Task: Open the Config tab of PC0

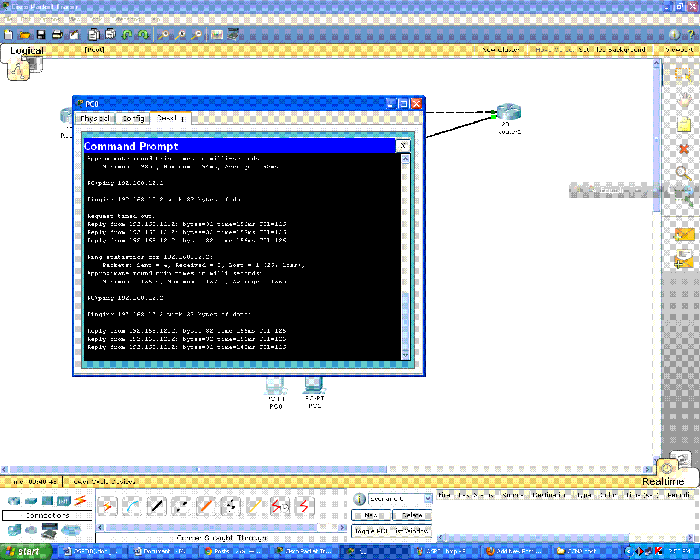Action: [134, 118]
